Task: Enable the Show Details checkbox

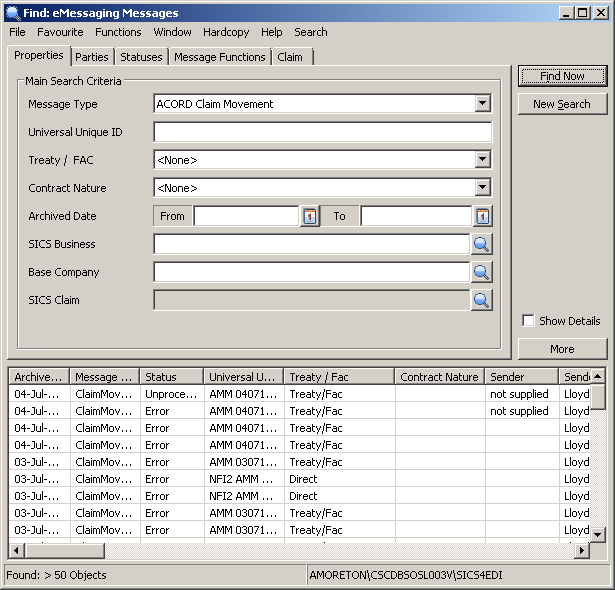Action: (x=528, y=321)
